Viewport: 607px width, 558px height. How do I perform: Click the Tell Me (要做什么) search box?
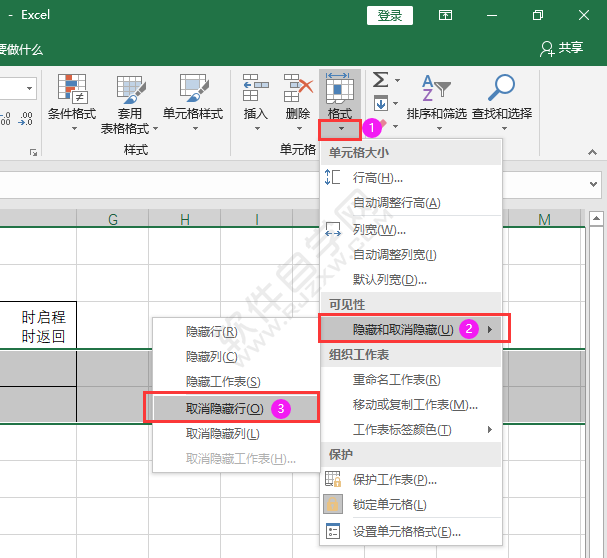pos(21,50)
